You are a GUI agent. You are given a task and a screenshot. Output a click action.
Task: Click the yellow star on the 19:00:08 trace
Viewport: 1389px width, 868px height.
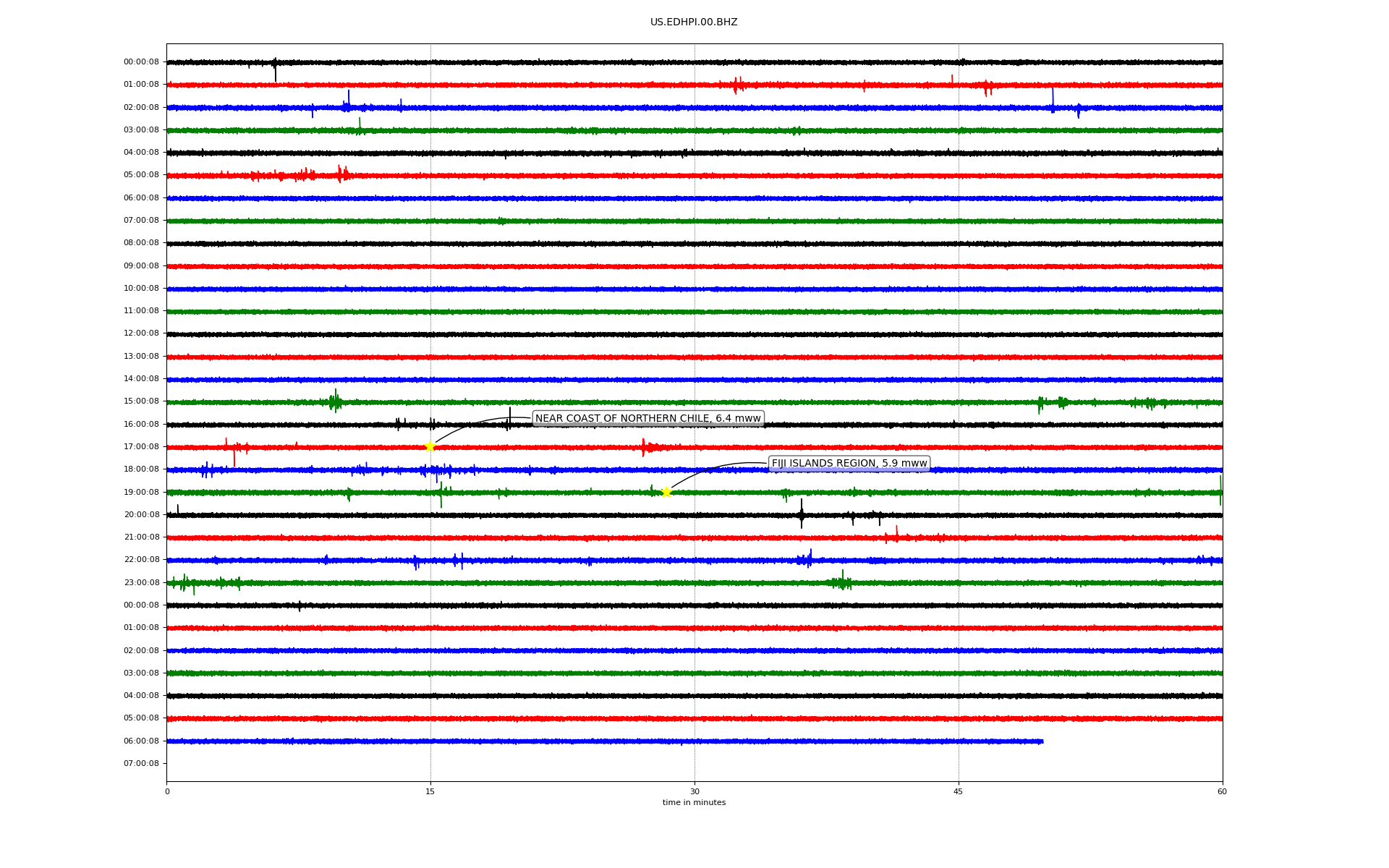(666, 492)
